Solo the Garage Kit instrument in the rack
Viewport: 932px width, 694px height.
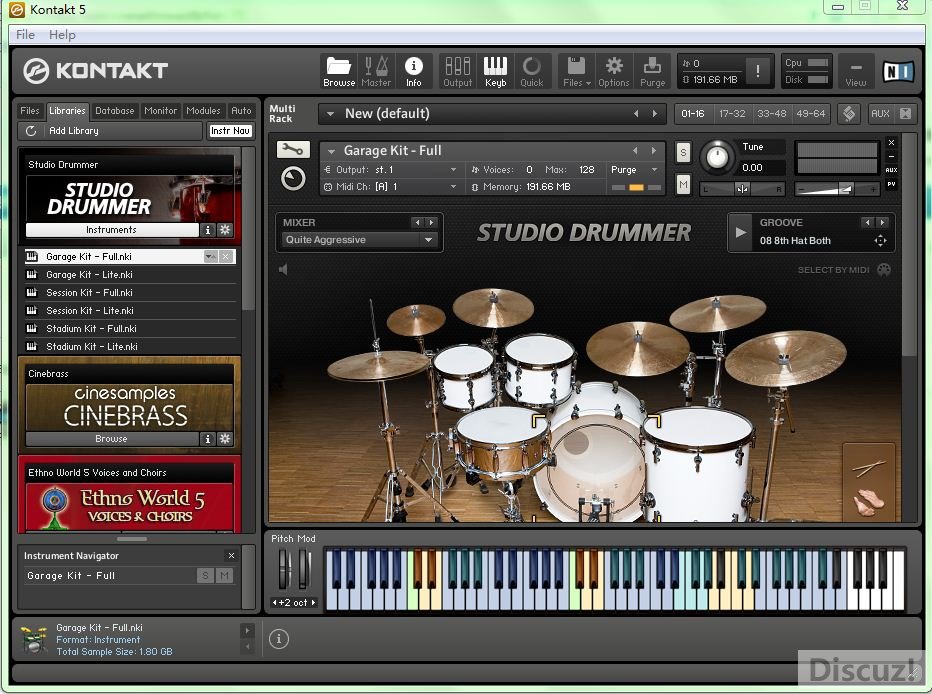pos(683,153)
